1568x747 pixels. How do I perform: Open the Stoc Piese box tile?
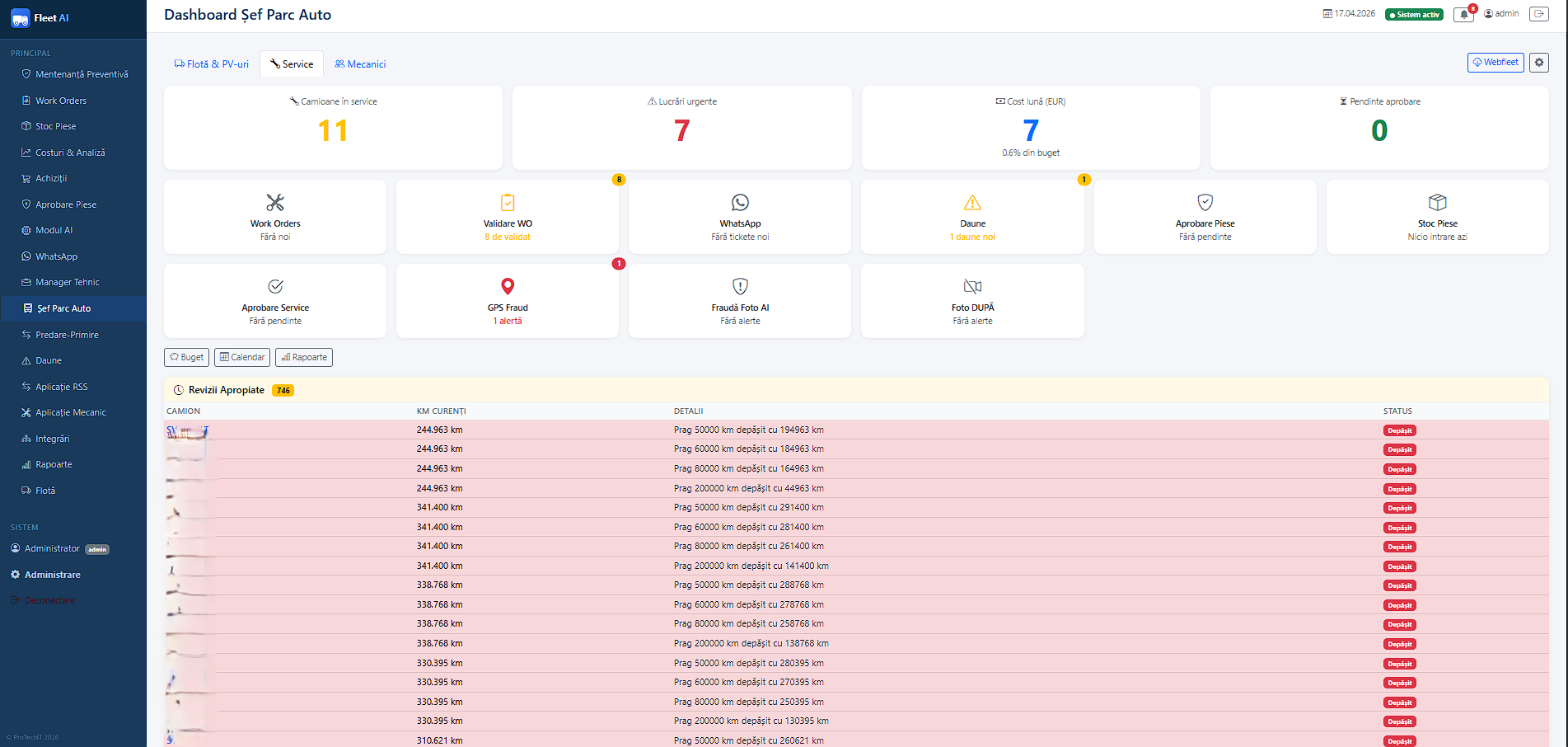[x=1437, y=218]
